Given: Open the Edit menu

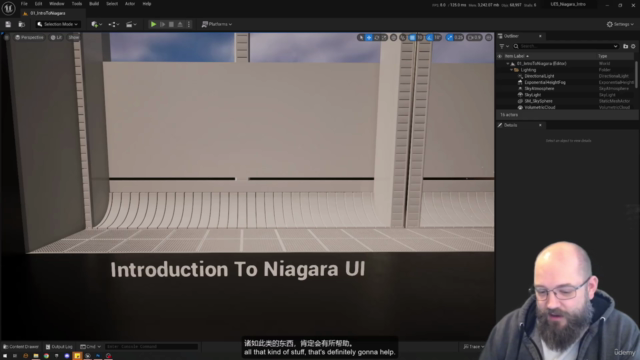Looking at the screenshot, I should [38, 4].
